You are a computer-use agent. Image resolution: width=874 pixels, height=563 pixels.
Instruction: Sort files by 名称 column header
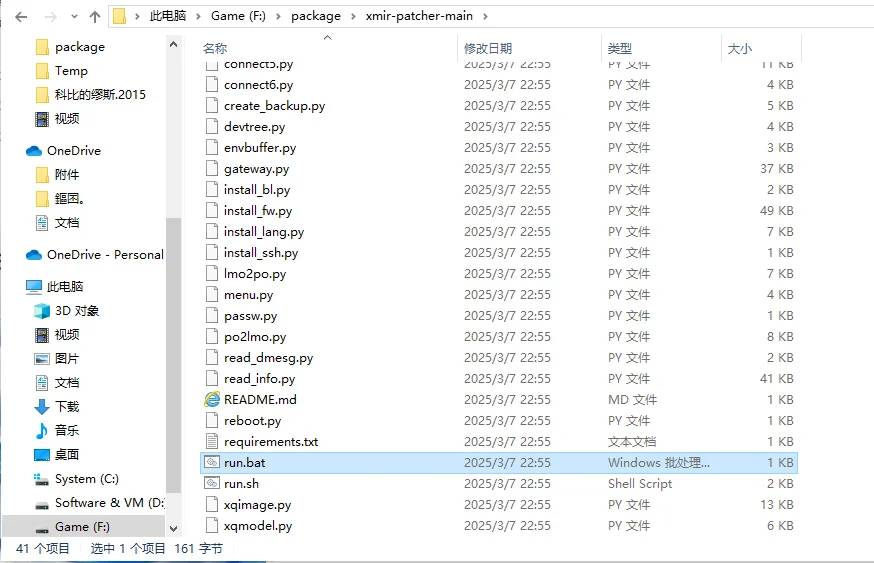click(215, 48)
